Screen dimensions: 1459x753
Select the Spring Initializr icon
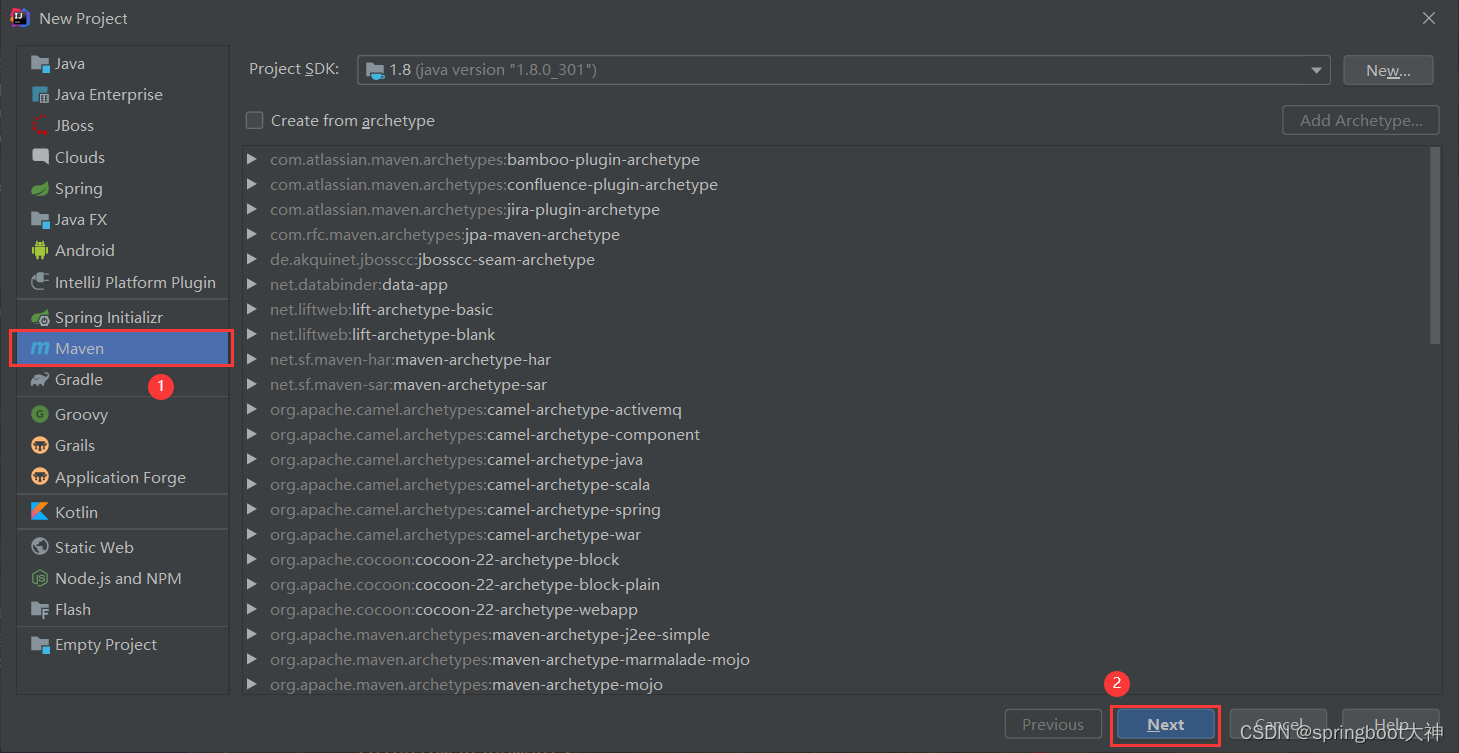[x=40, y=318]
